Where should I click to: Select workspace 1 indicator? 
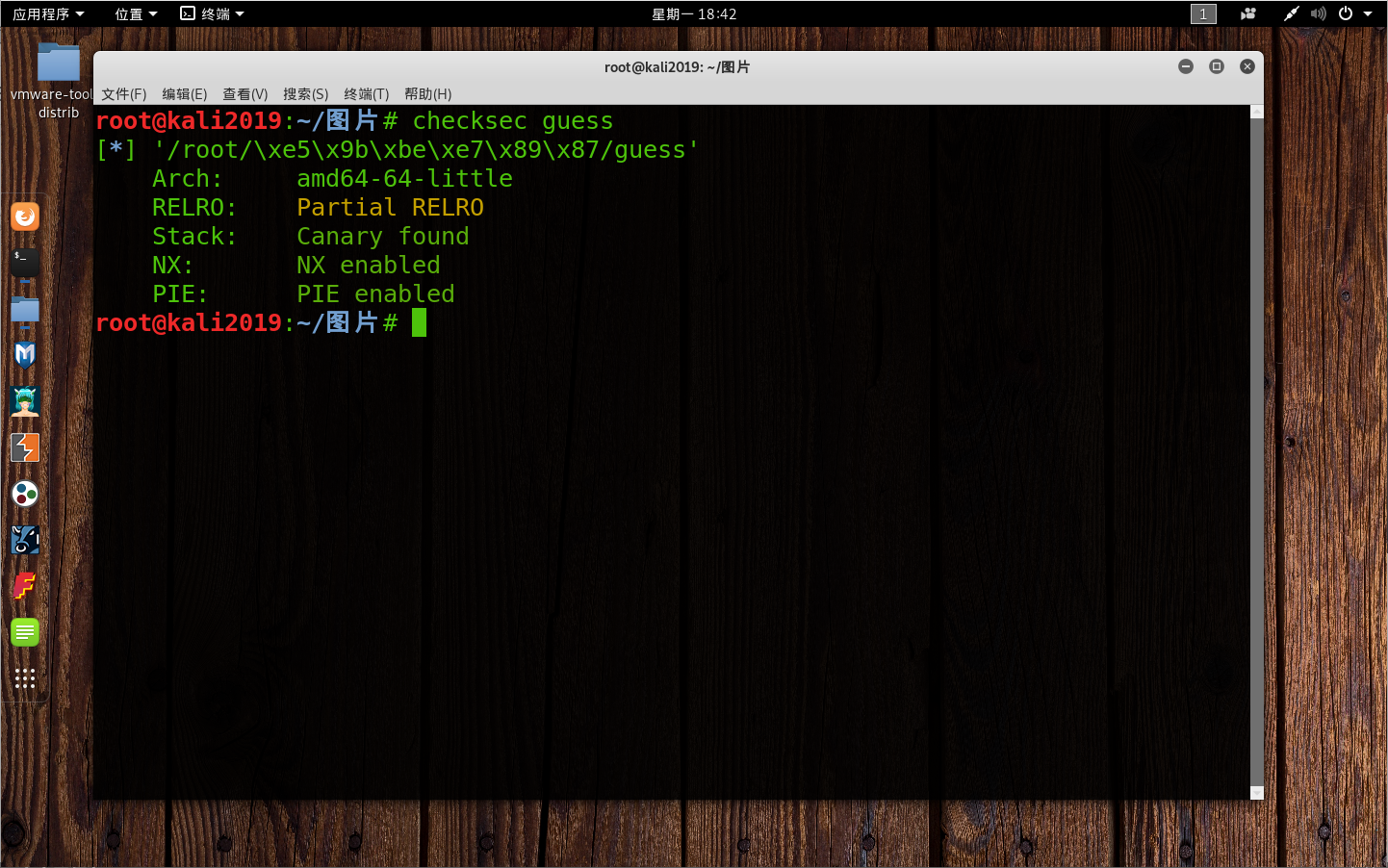(x=1203, y=13)
